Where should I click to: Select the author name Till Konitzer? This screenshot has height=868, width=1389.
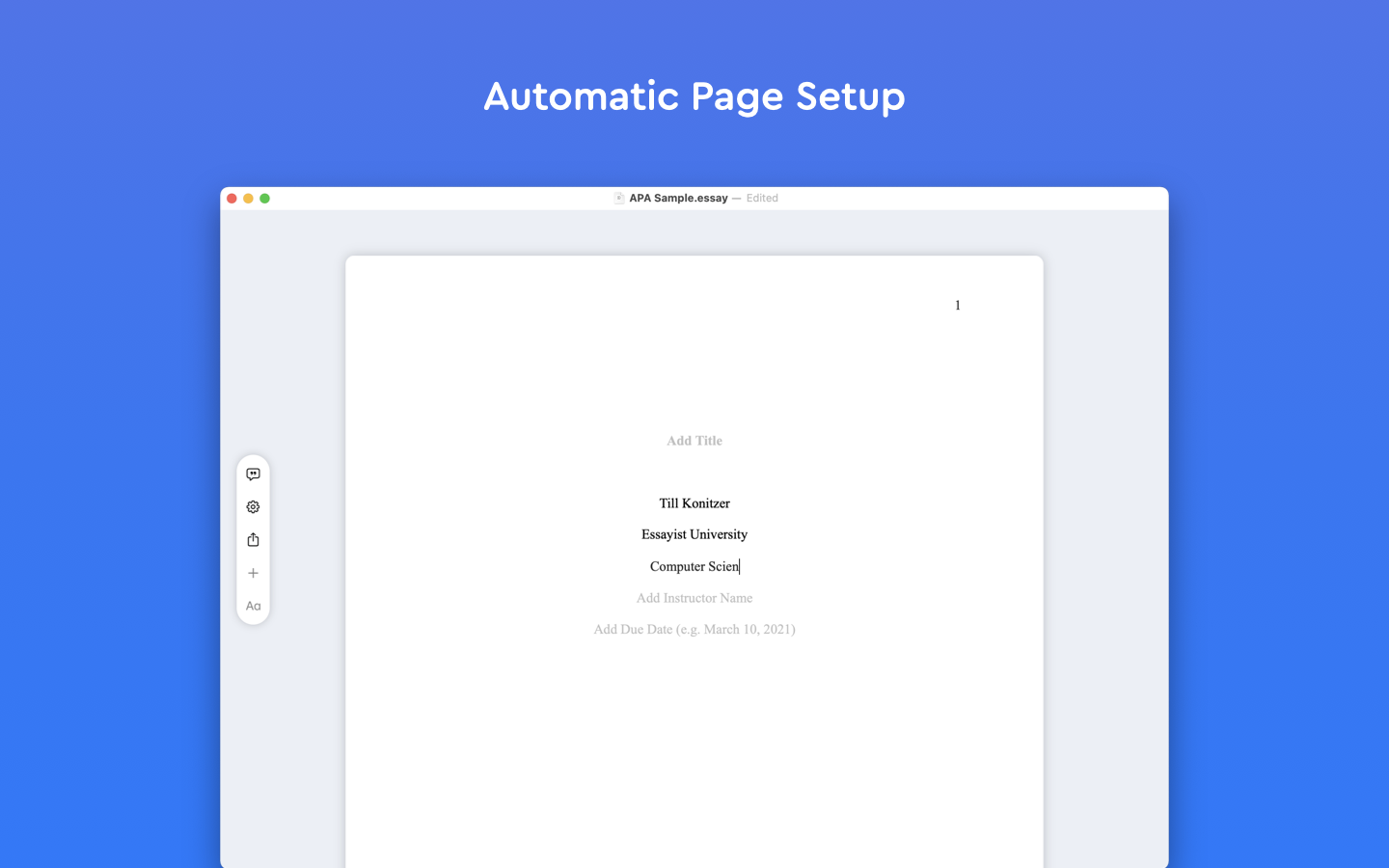694,502
